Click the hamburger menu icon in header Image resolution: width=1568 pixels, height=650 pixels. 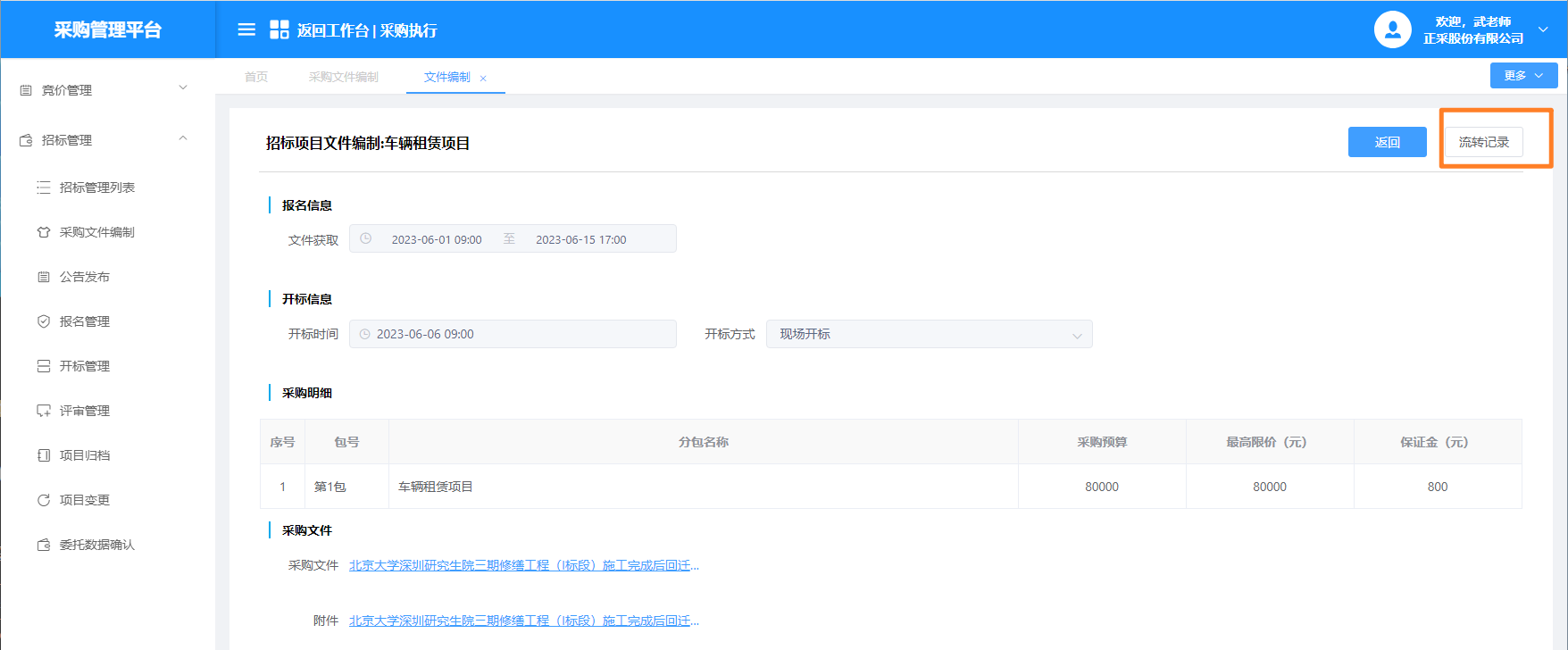point(246,29)
